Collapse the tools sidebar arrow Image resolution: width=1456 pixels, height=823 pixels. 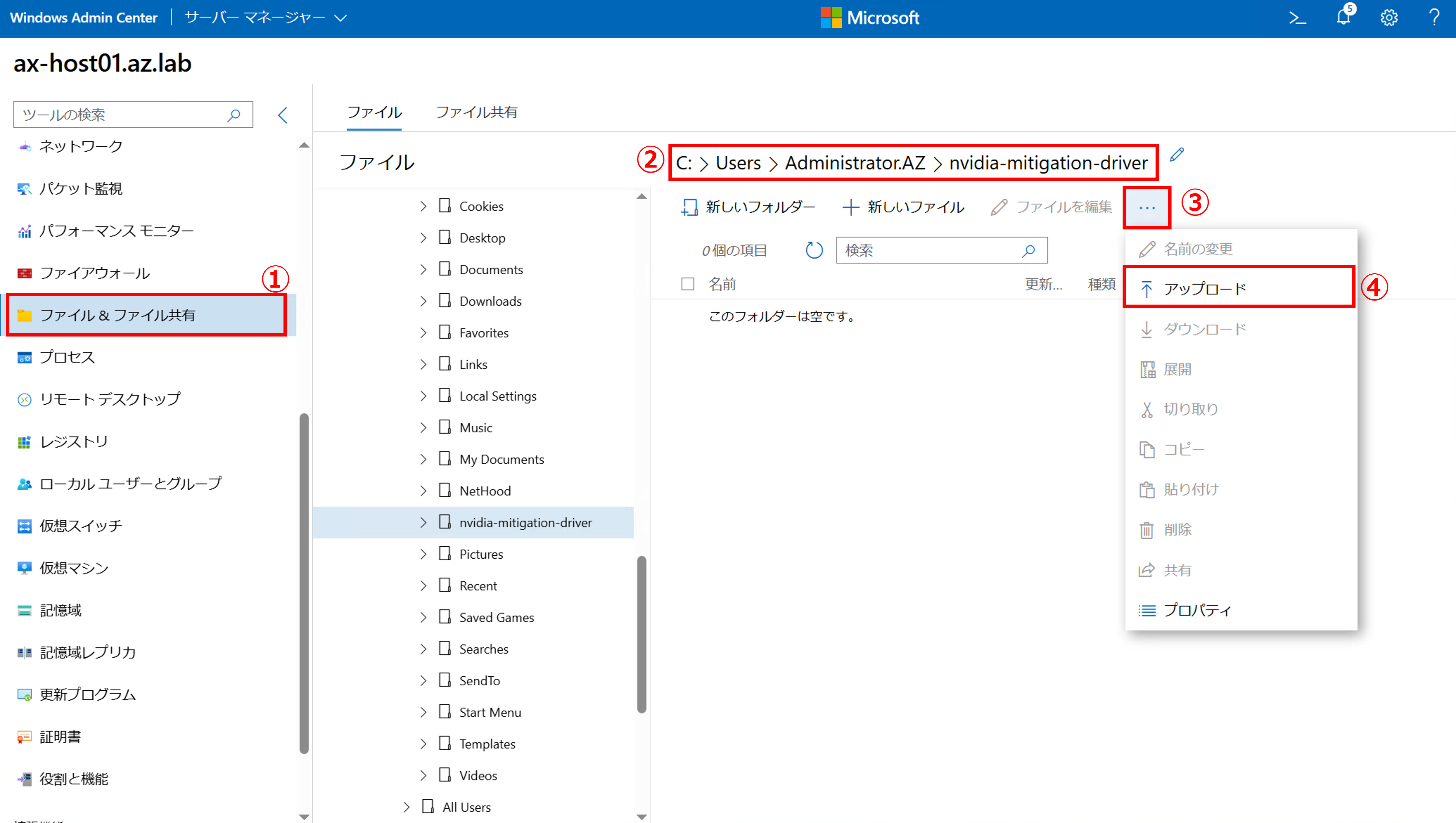(283, 115)
